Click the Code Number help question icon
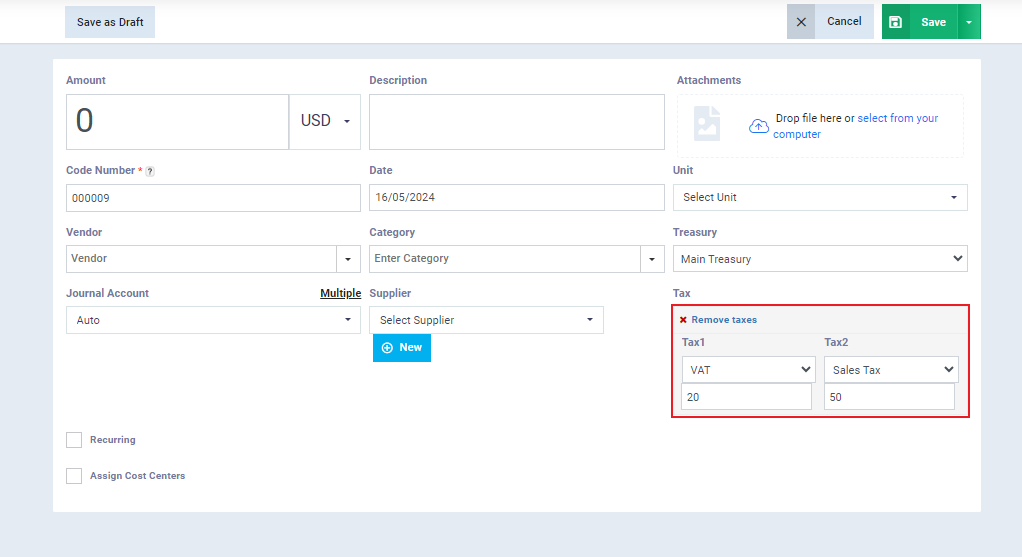 point(150,171)
